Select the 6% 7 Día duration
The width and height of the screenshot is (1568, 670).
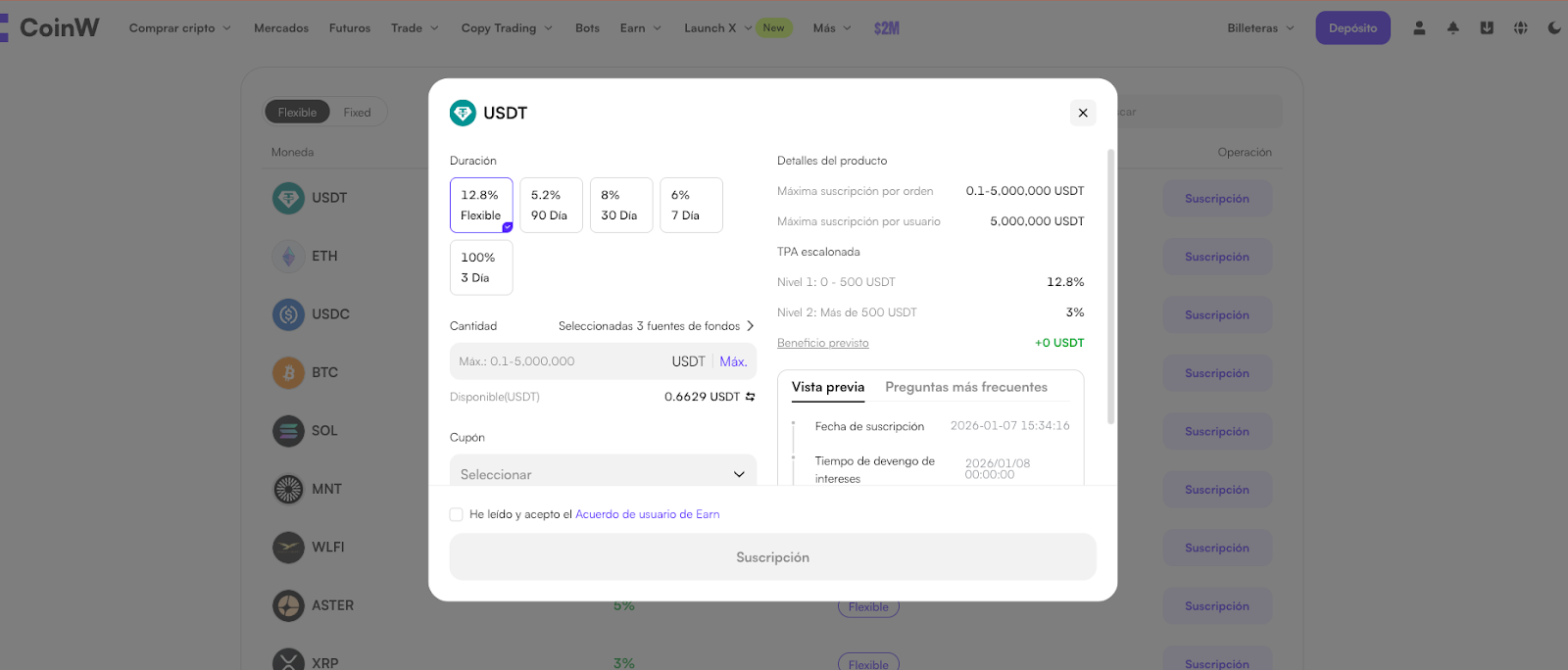(x=691, y=205)
